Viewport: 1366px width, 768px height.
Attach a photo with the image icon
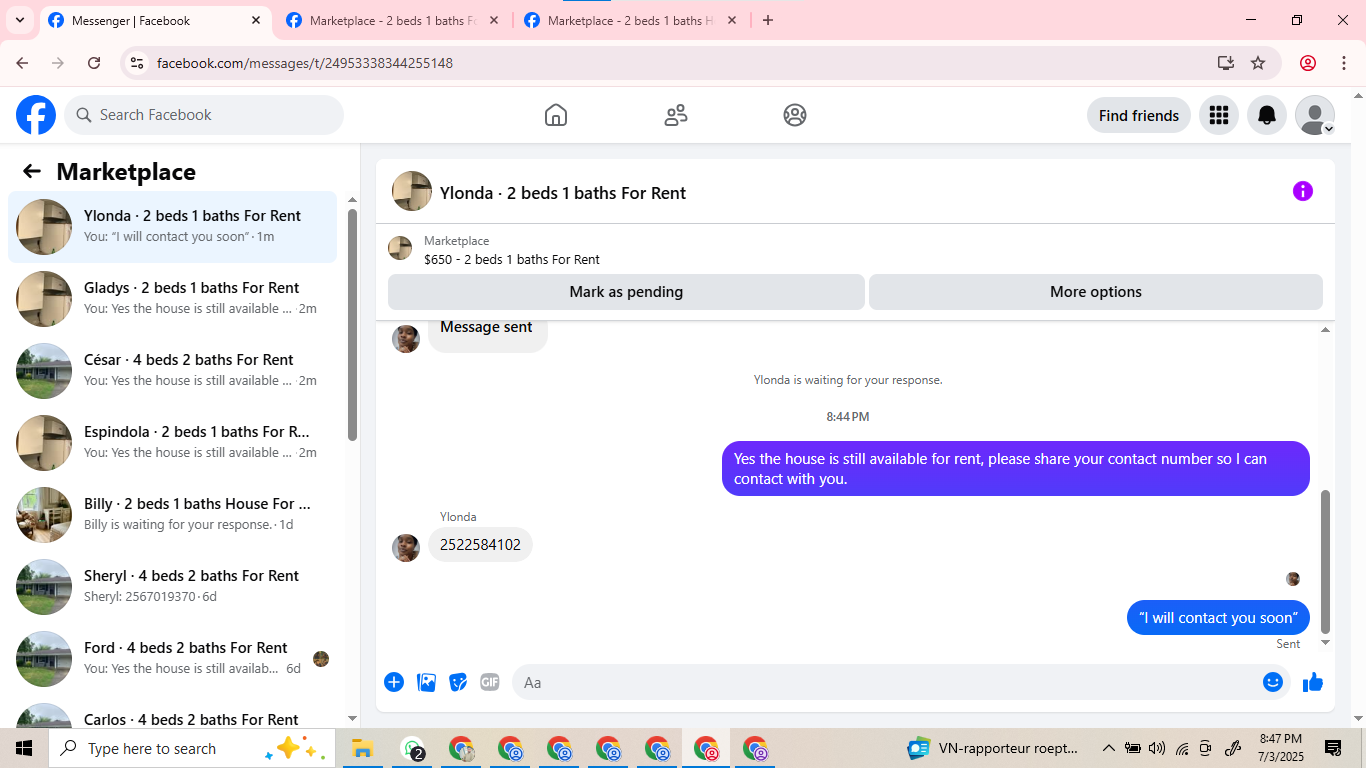tap(426, 682)
